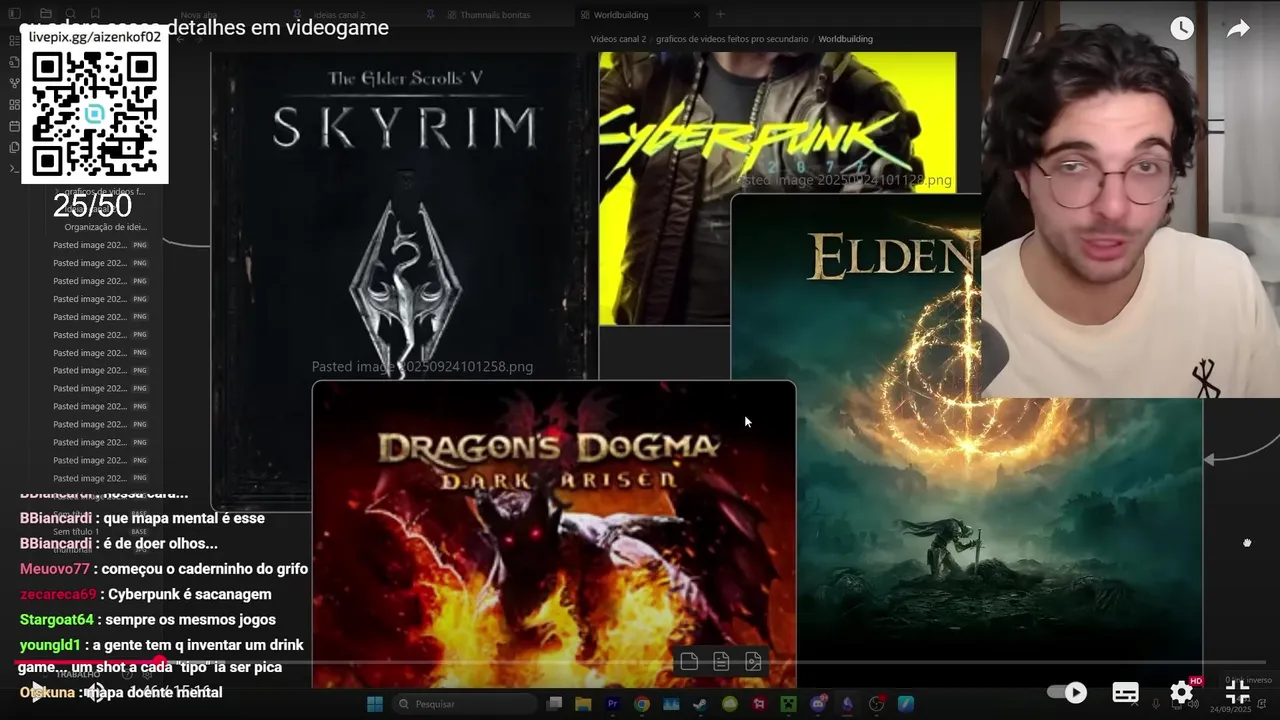Click the livepix QR code
1280x720 pixels.
[x=95, y=114]
